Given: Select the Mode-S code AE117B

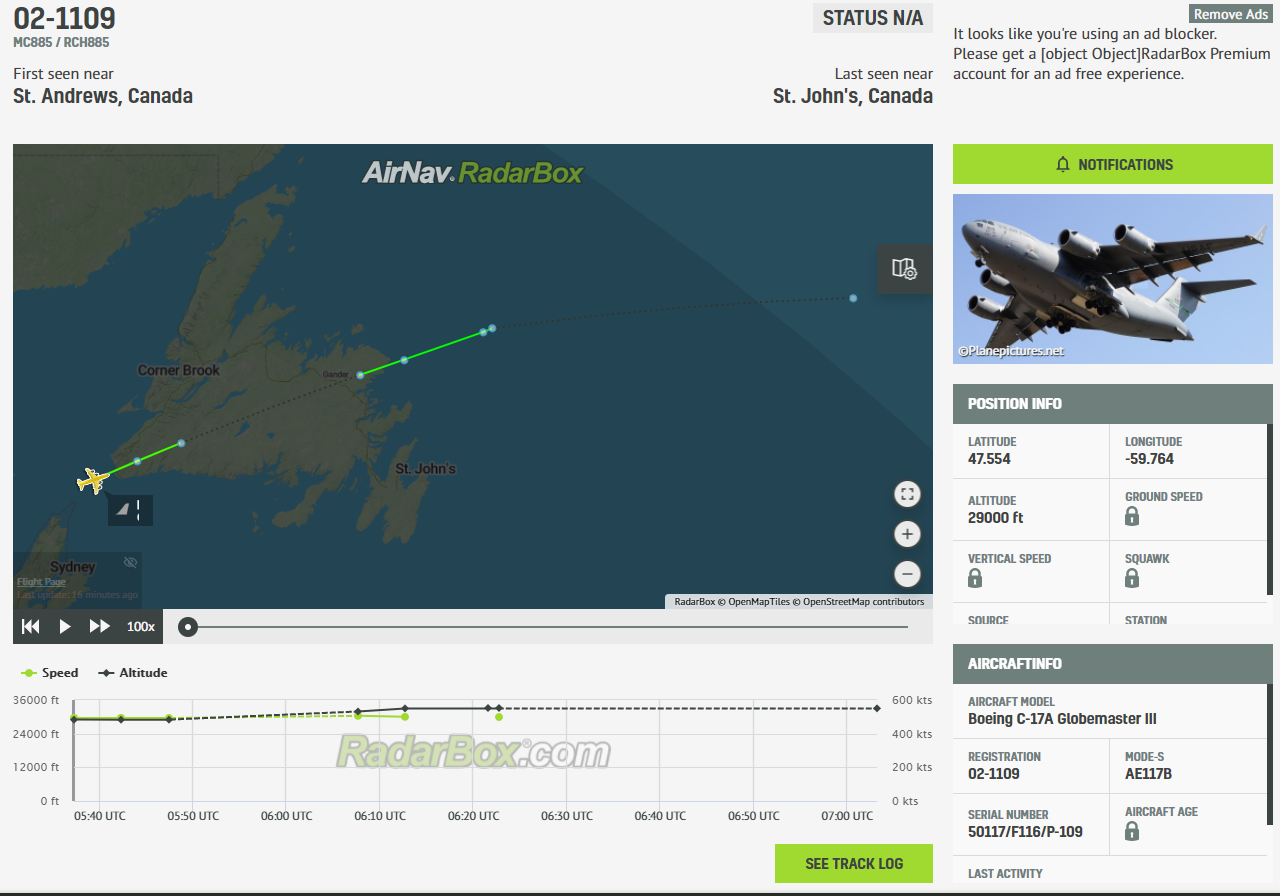Looking at the screenshot, I should (1149, 774).
